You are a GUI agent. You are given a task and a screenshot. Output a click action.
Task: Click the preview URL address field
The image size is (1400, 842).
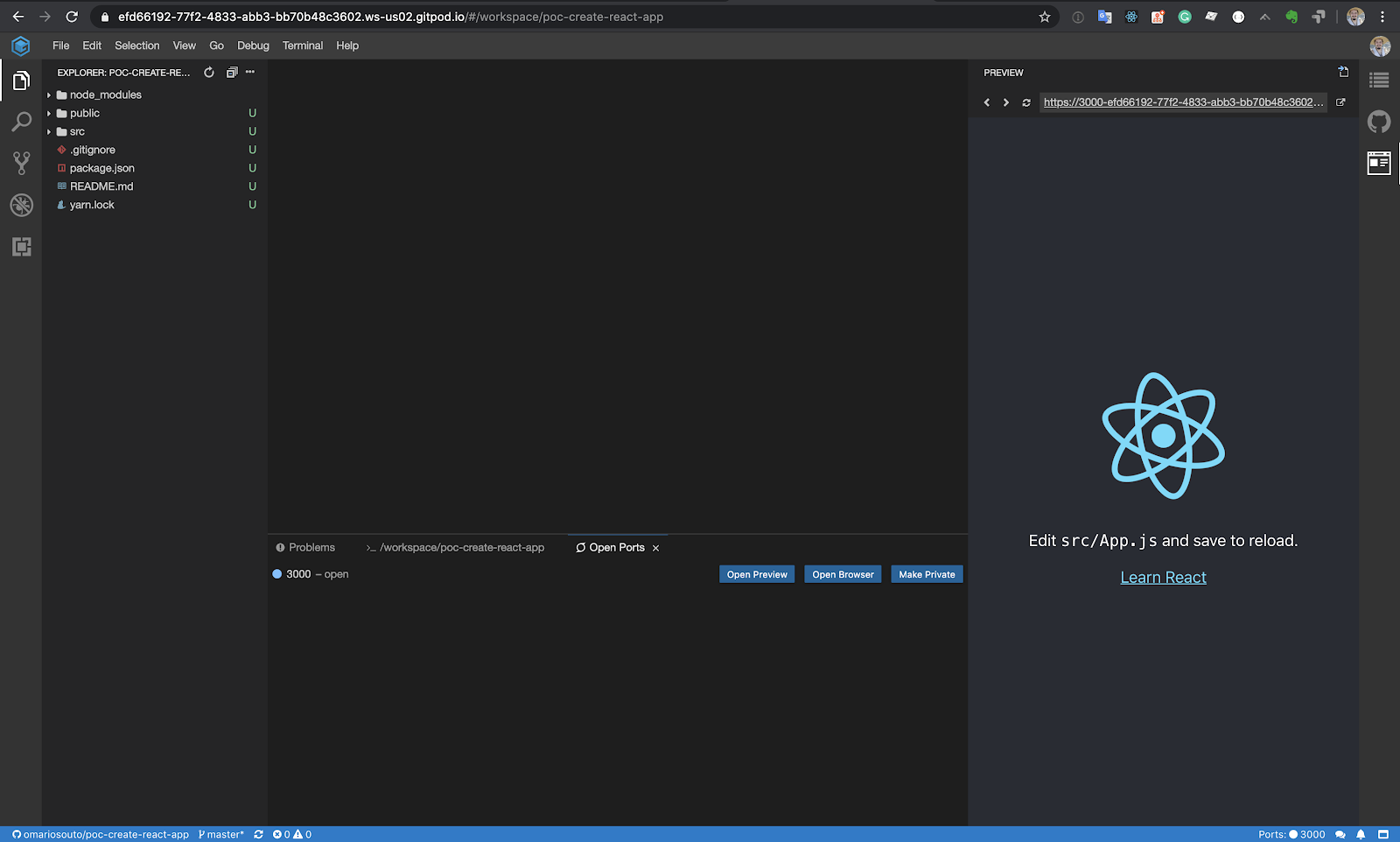[x=1183, y=102]
